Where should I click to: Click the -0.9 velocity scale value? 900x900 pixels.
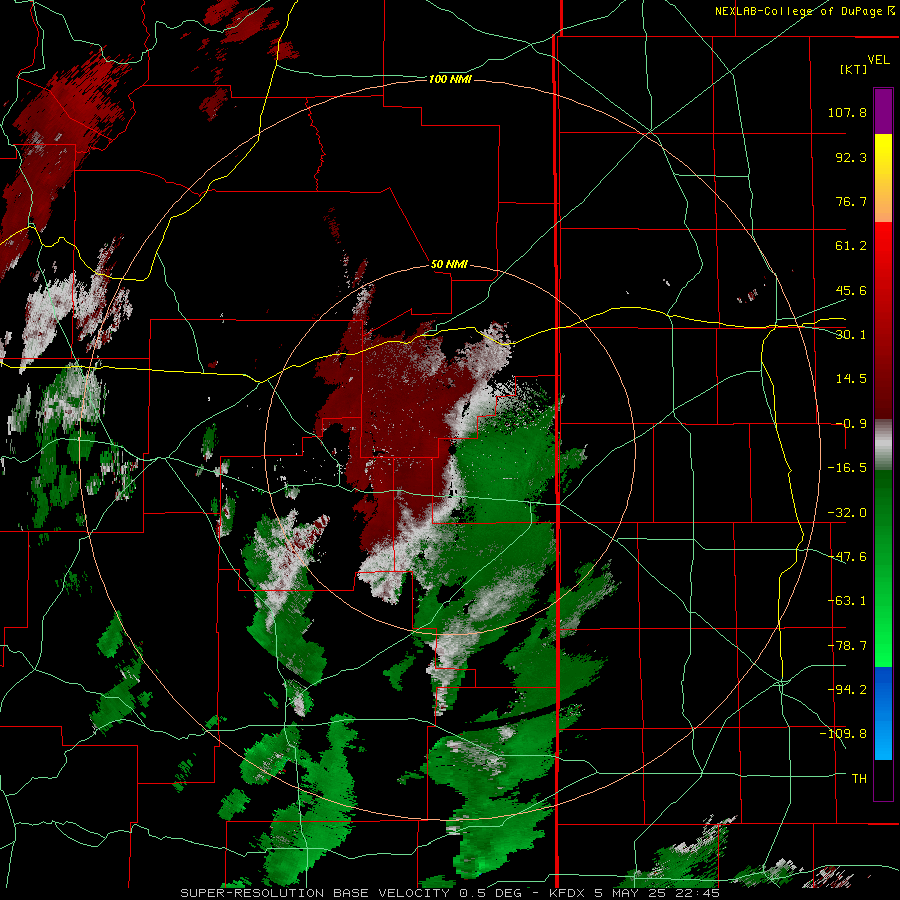coord(851,424)
